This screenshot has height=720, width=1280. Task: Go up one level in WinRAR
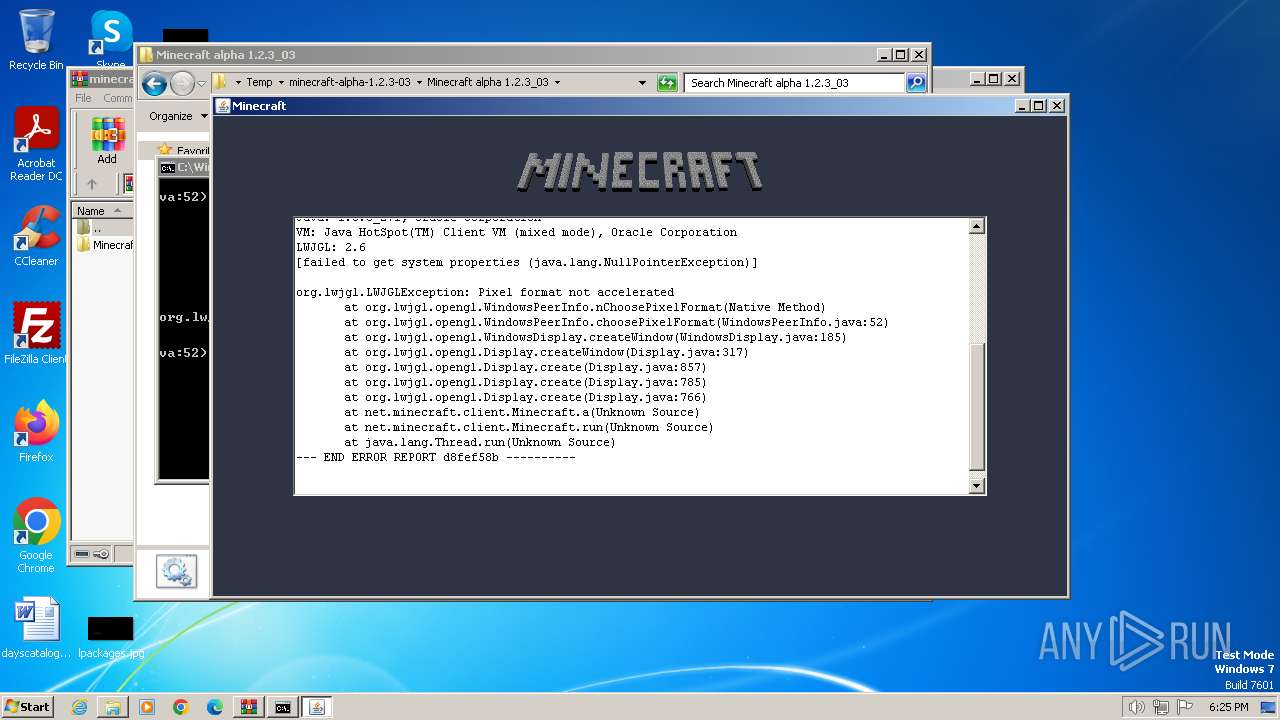[x=92, y=184]
